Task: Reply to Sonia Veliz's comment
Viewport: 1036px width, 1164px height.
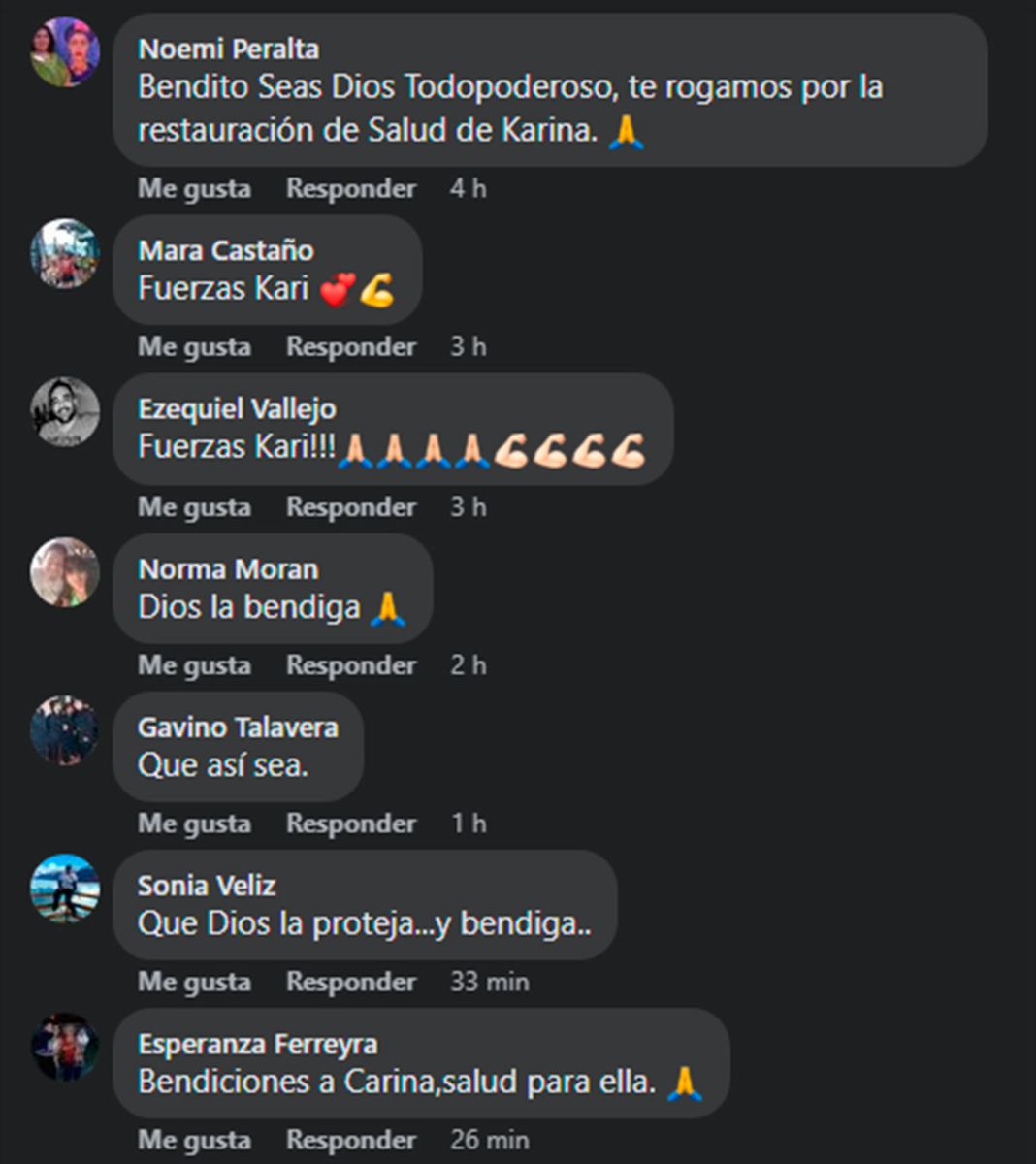Action: [x=351, y=981]
